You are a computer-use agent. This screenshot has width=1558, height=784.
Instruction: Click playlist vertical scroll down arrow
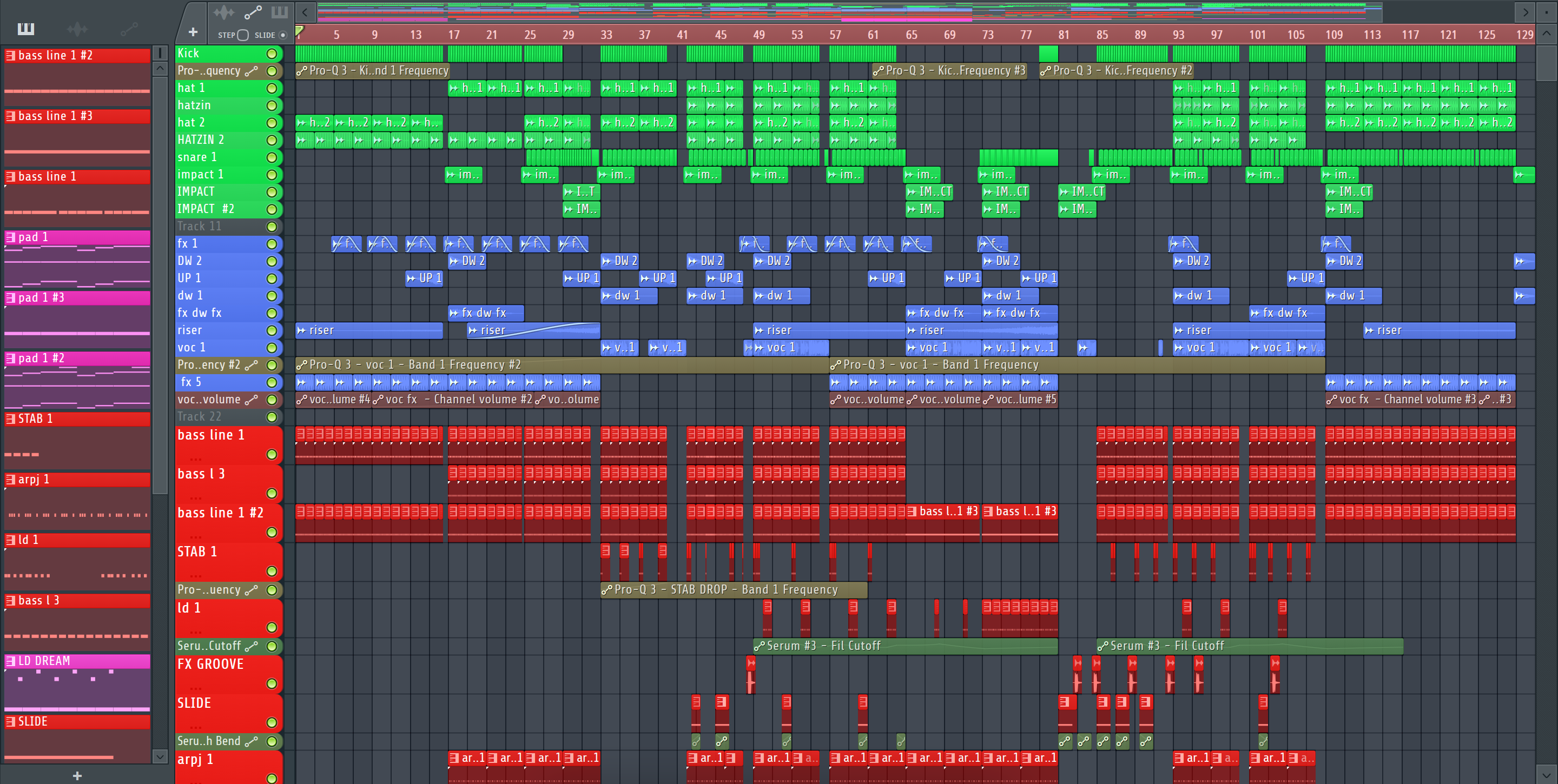point(1546,774)
